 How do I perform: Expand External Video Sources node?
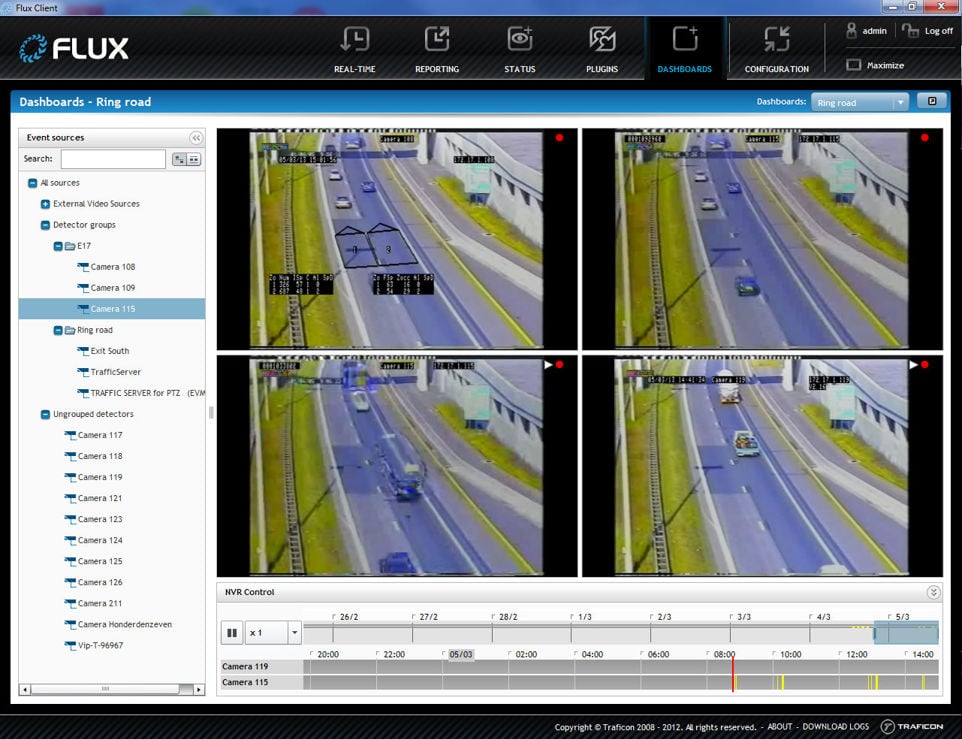[x=45, y=204]
